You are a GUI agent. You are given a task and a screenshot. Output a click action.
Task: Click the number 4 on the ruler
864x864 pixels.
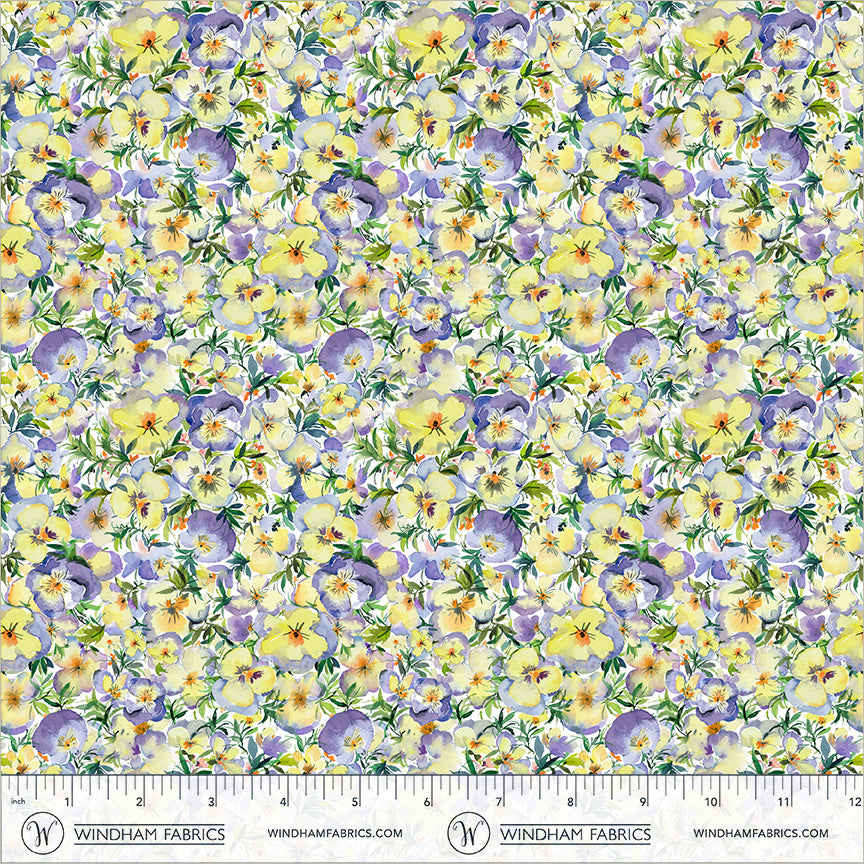(283, 802)
